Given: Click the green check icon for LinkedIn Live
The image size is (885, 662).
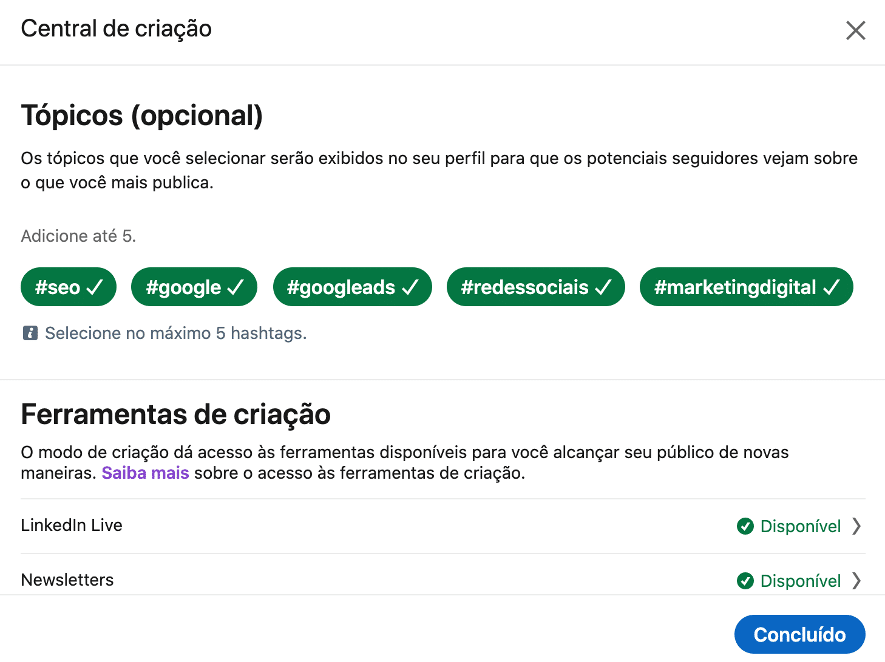Looking at the screenshot, I should pyautogui.click(x=745, y=526).
